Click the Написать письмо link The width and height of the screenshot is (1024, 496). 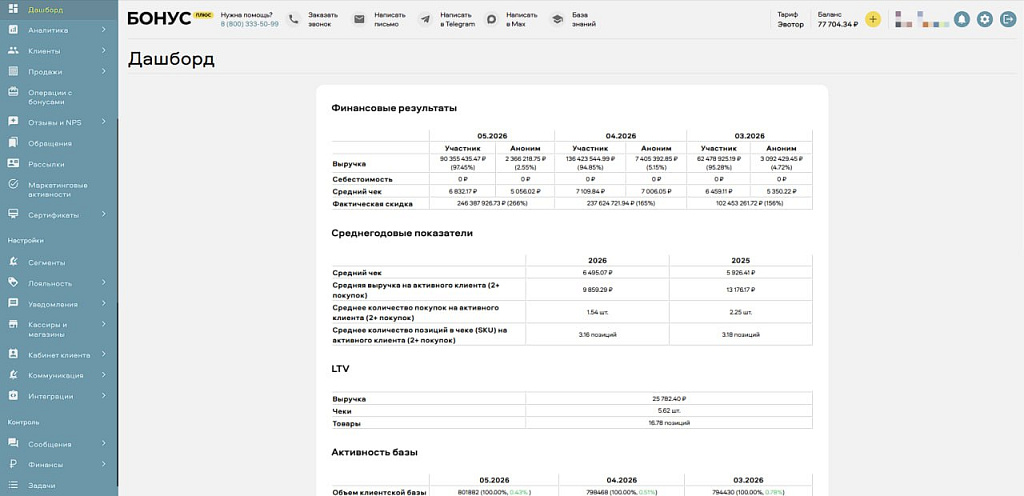[x=390, y=20]
